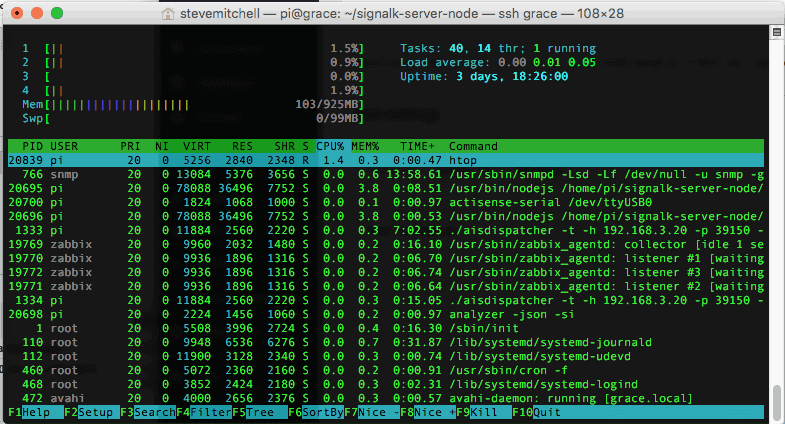The image size is (785, 424).
Task: Click the Swp swap meter bar
Action: 193,119
